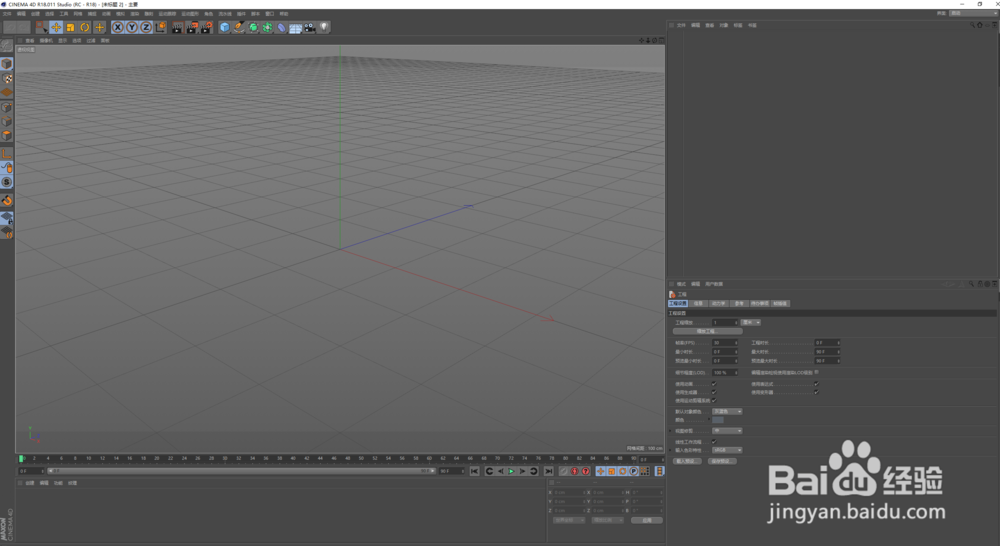This screenshot has width=1000, height=546.
Task: Open project scale unit dropdown
Action: click(751, 323)
